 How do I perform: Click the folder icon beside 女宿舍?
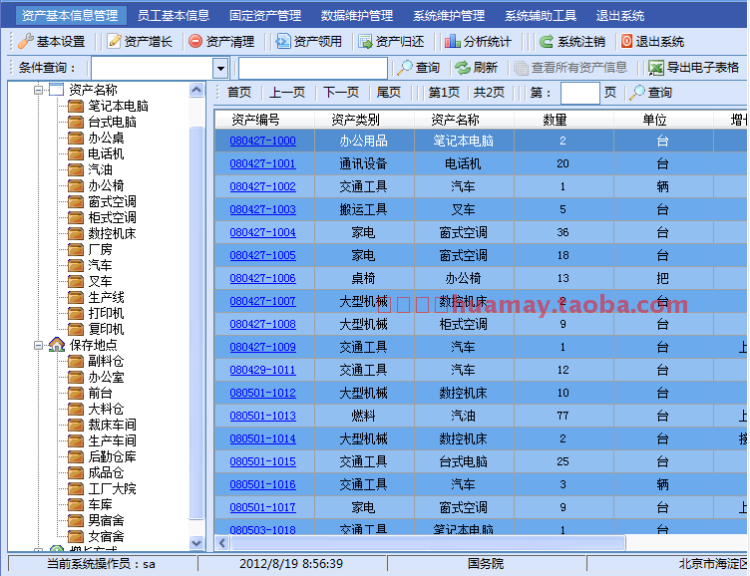tap(76, 536)
